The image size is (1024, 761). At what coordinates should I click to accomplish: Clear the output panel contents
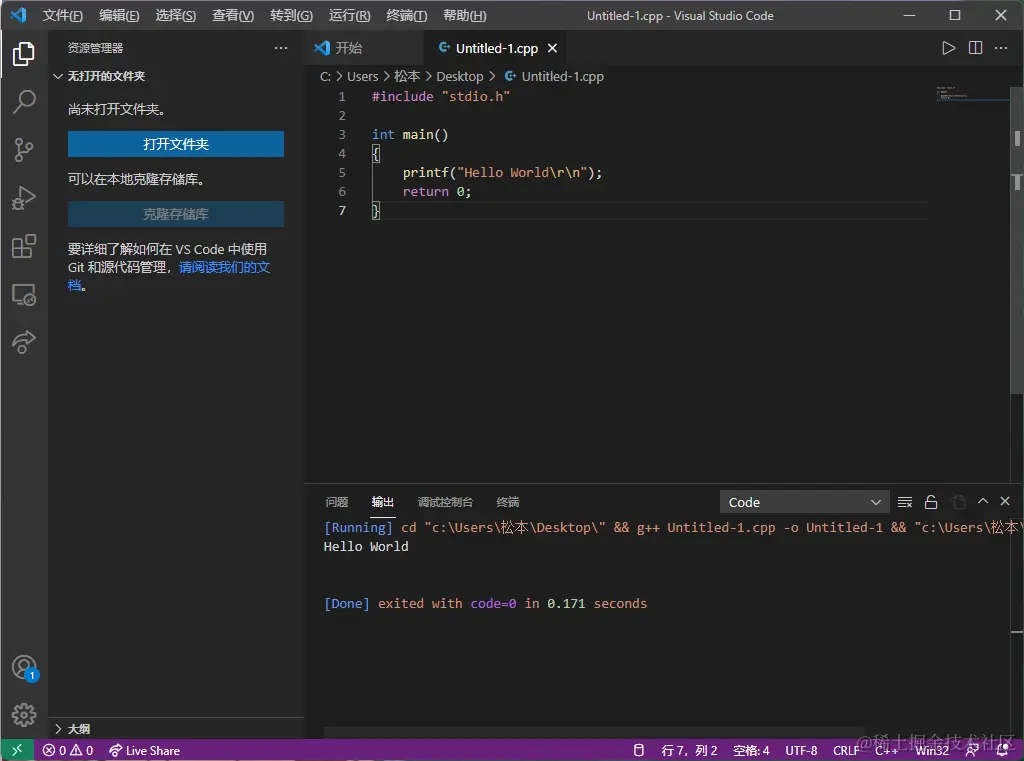coord(905,502)
